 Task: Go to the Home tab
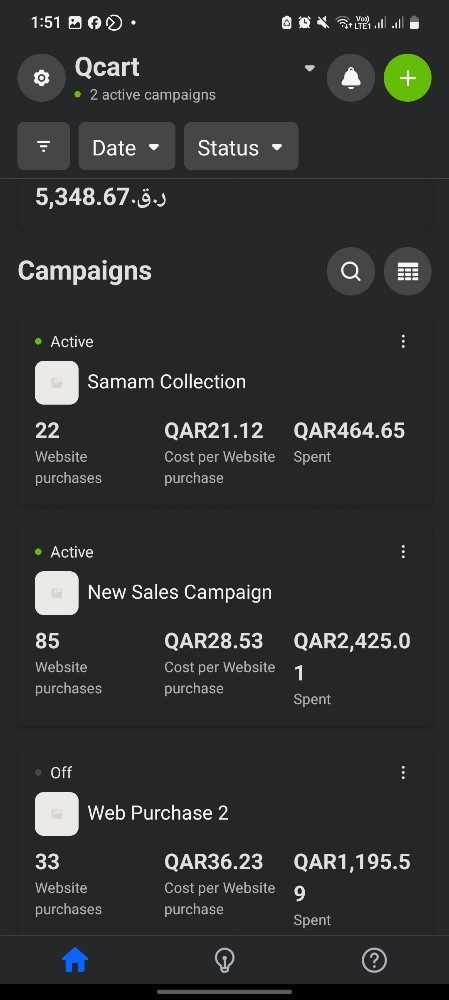[x=75, y=960]
